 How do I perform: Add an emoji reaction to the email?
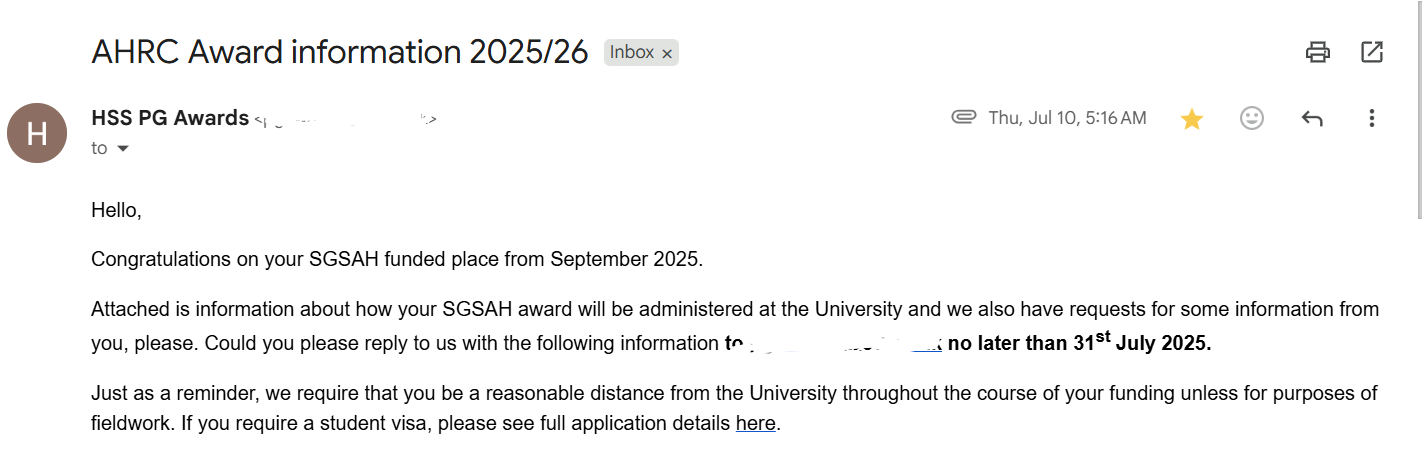(x=1252, y=118)
